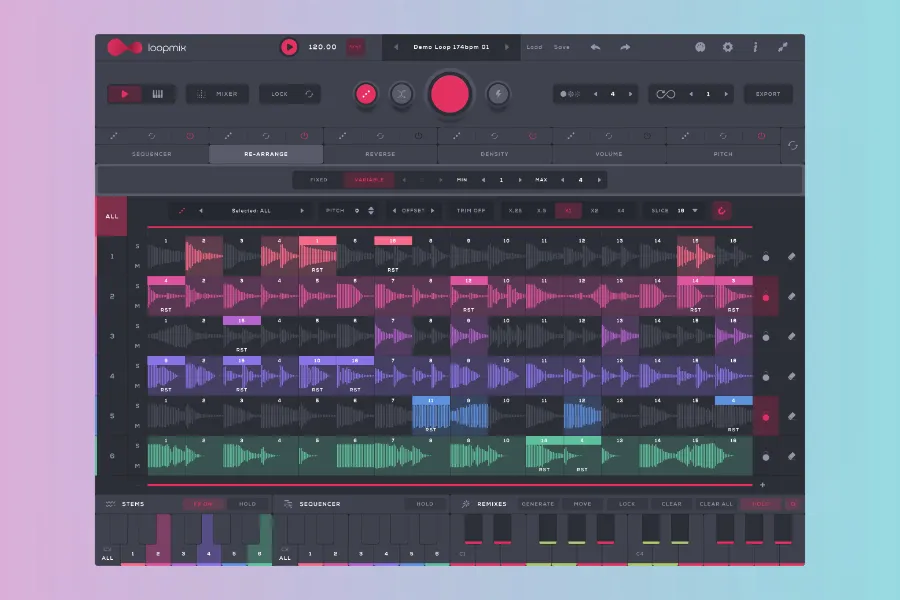Select slice 11 in blue track 5
900x600 pixels.
tap(431, 415)
